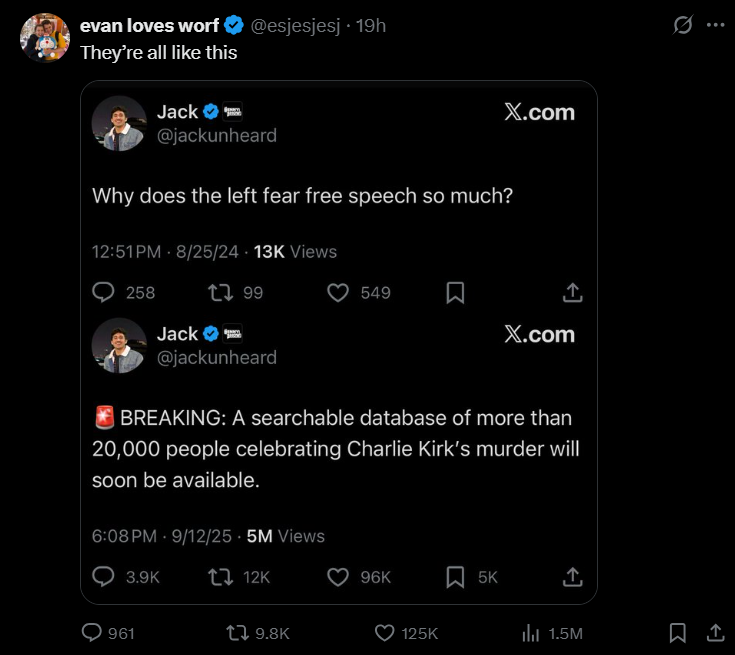735x655 pixels.
Task: Click the bookmark icon showing 5K
Action: [x=455, y=577]
